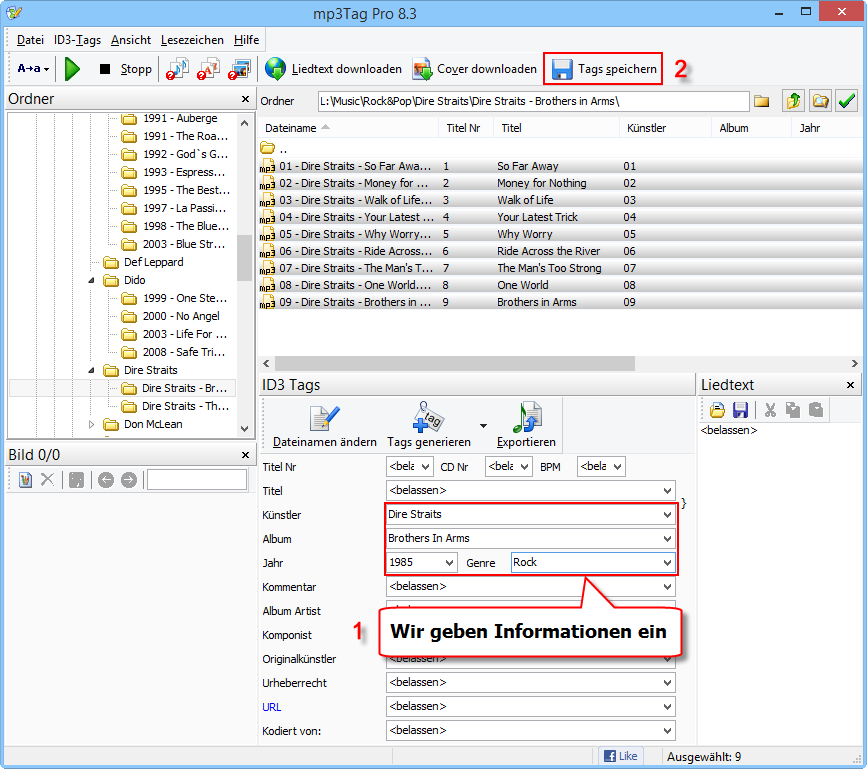Click the add image icon in Bild panel
This screenshot has height=769, width=867.
(x=25, y=479)
